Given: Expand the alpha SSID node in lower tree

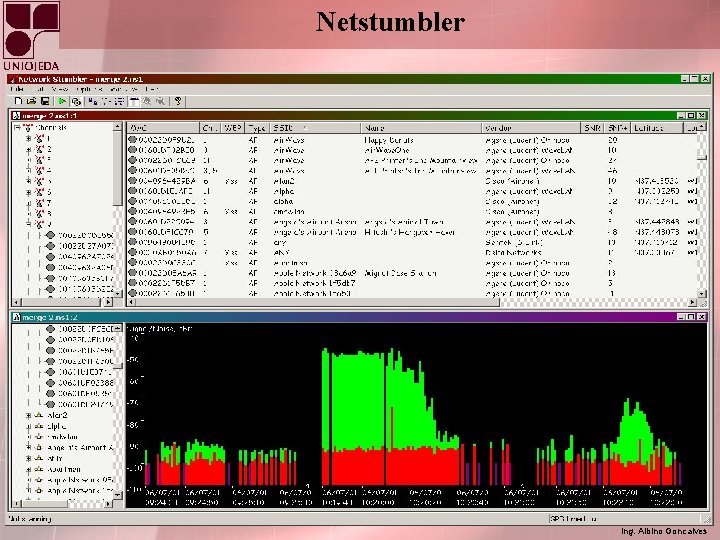Looking at the screenshot, I should click(28, 426).
